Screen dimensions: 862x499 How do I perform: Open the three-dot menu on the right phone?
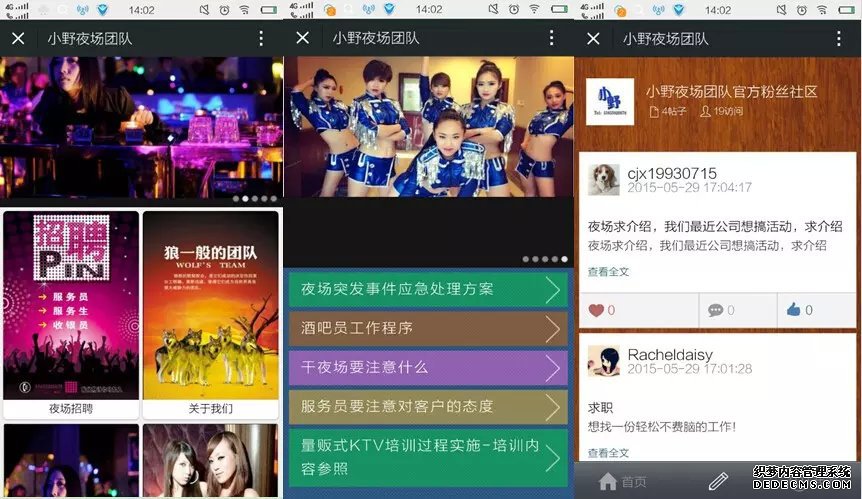point(838,38)
